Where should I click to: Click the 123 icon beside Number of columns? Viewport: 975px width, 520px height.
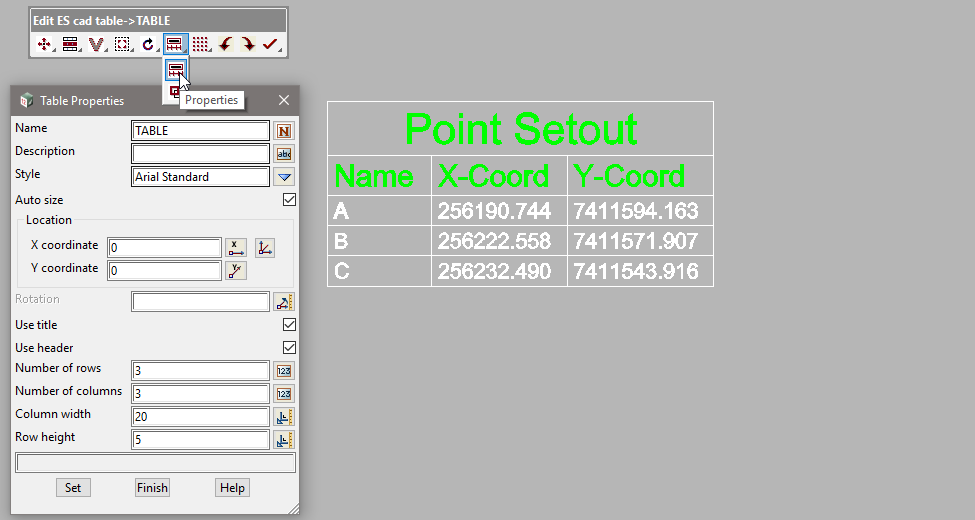284,394
